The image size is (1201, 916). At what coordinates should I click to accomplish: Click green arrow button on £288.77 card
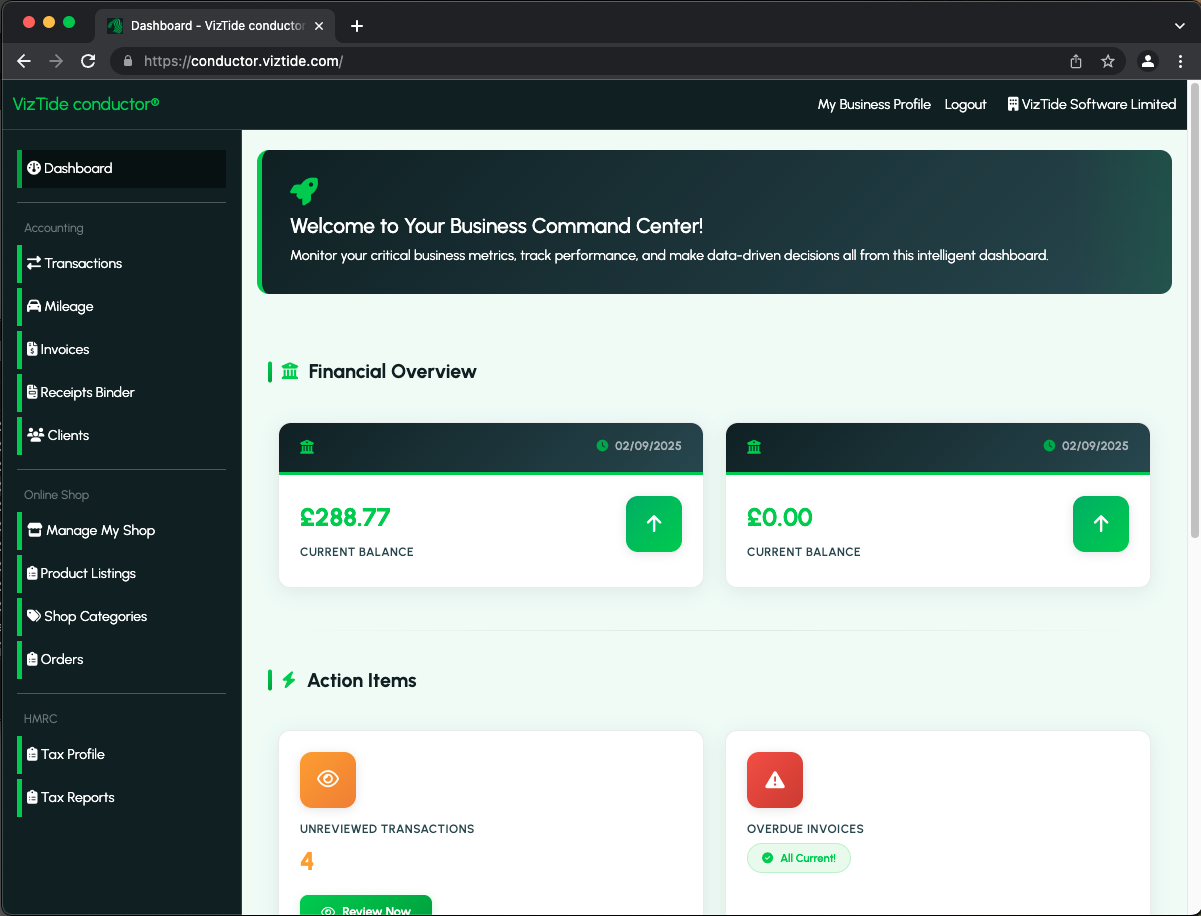click(654, 524)
